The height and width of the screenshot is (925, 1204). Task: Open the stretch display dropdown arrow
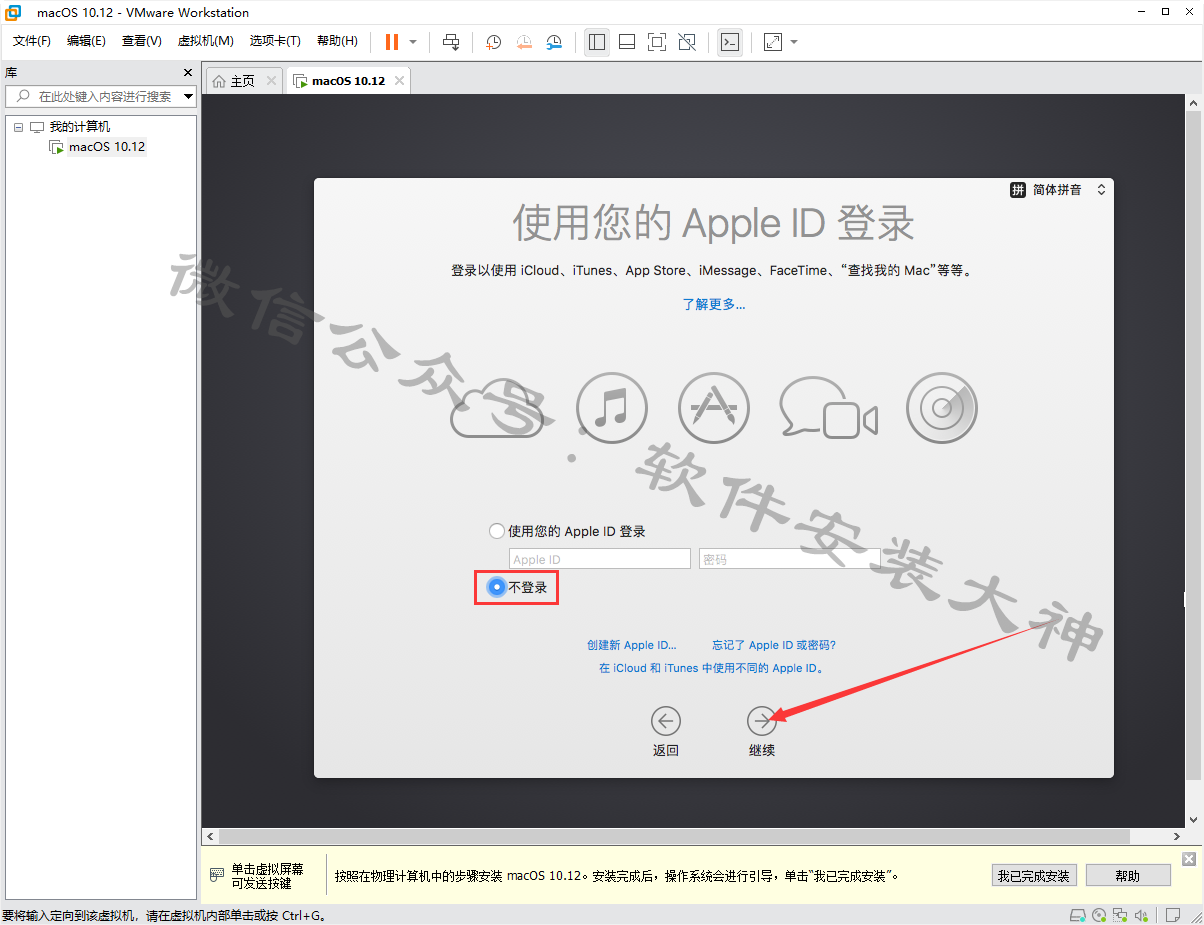pos(794,42)
